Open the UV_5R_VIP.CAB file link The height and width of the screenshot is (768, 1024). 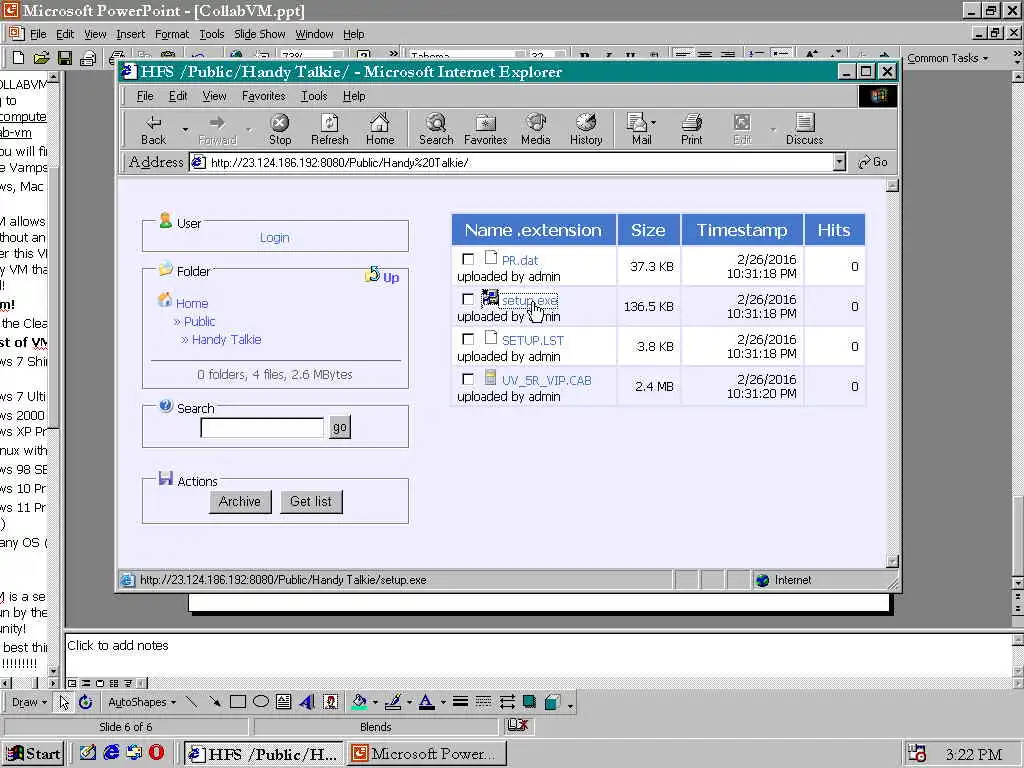click(547, 381)
